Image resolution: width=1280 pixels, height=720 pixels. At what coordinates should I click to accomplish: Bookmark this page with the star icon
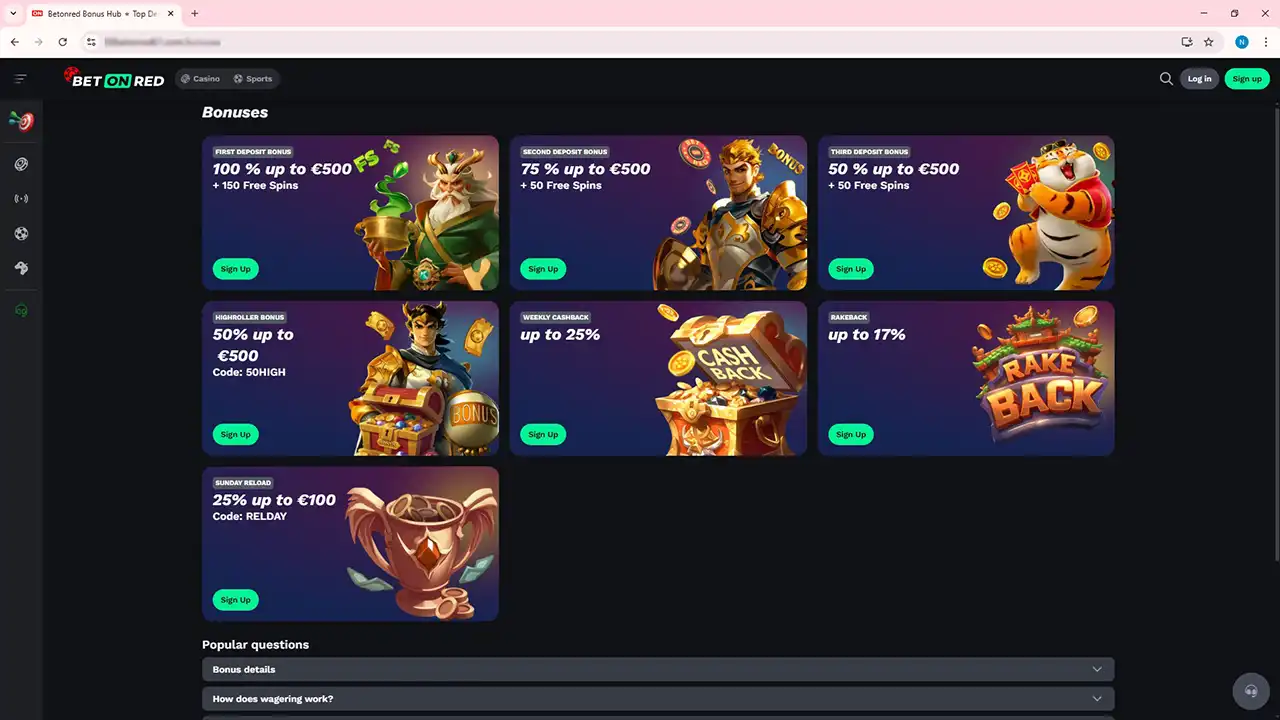(x=1209, y=42)
